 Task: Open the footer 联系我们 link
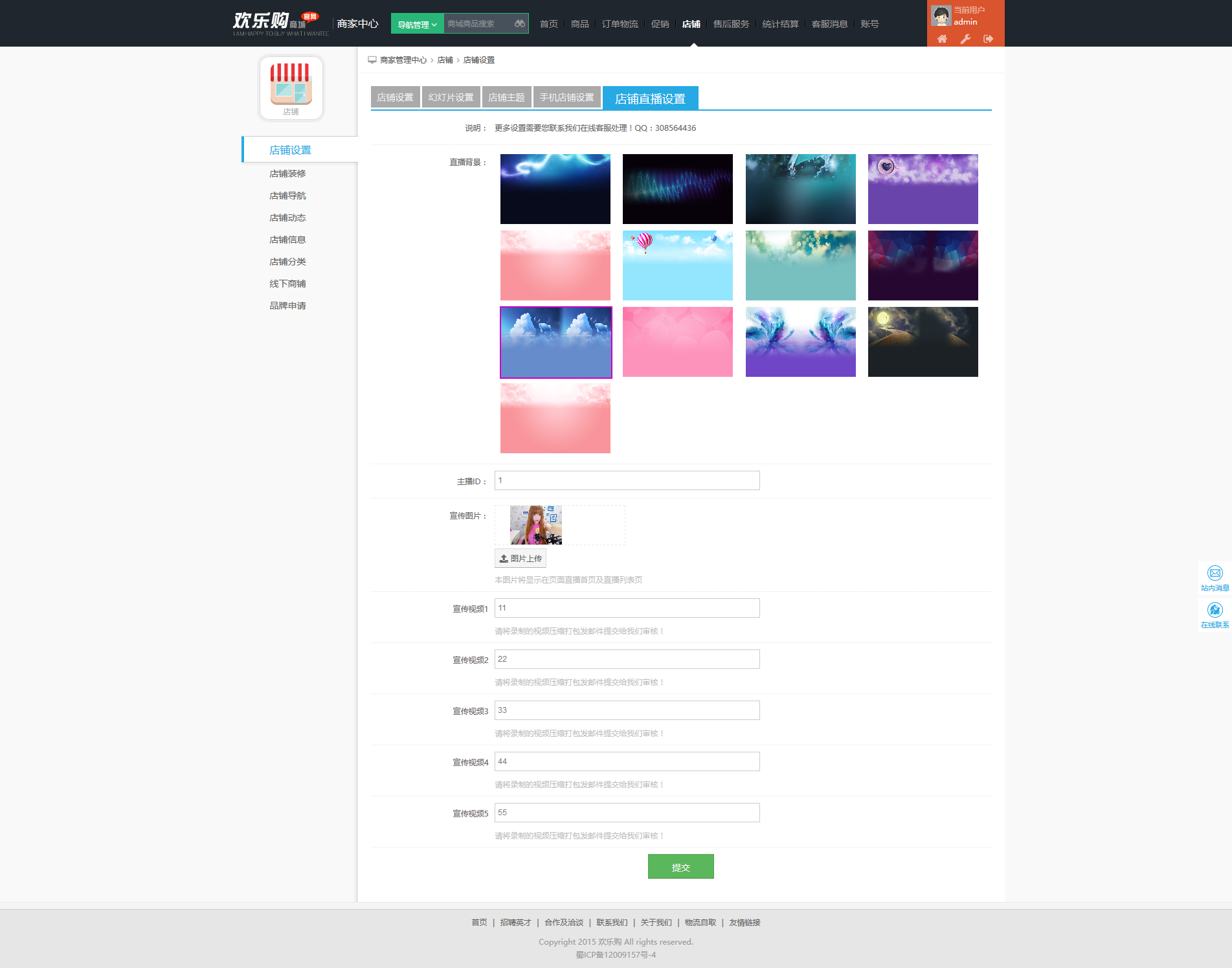tap(612, 923)
